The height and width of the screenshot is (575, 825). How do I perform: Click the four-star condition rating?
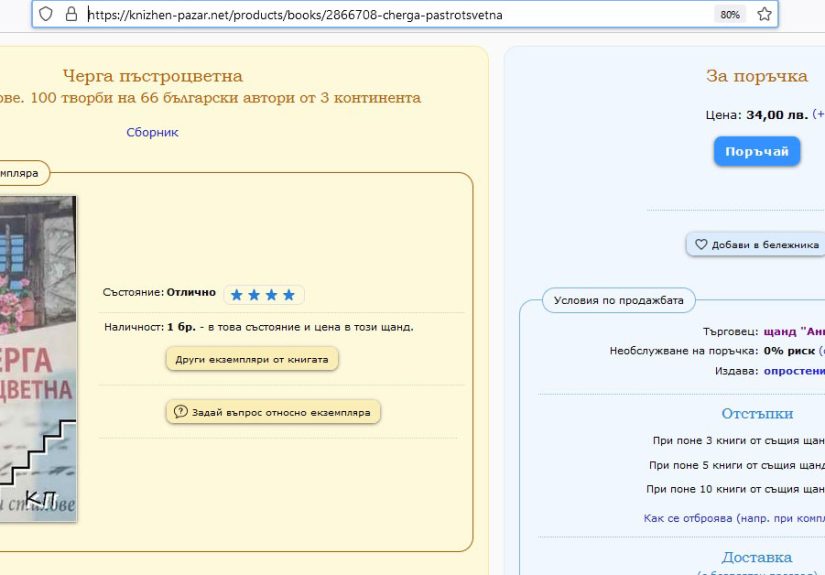pos(263,295)
